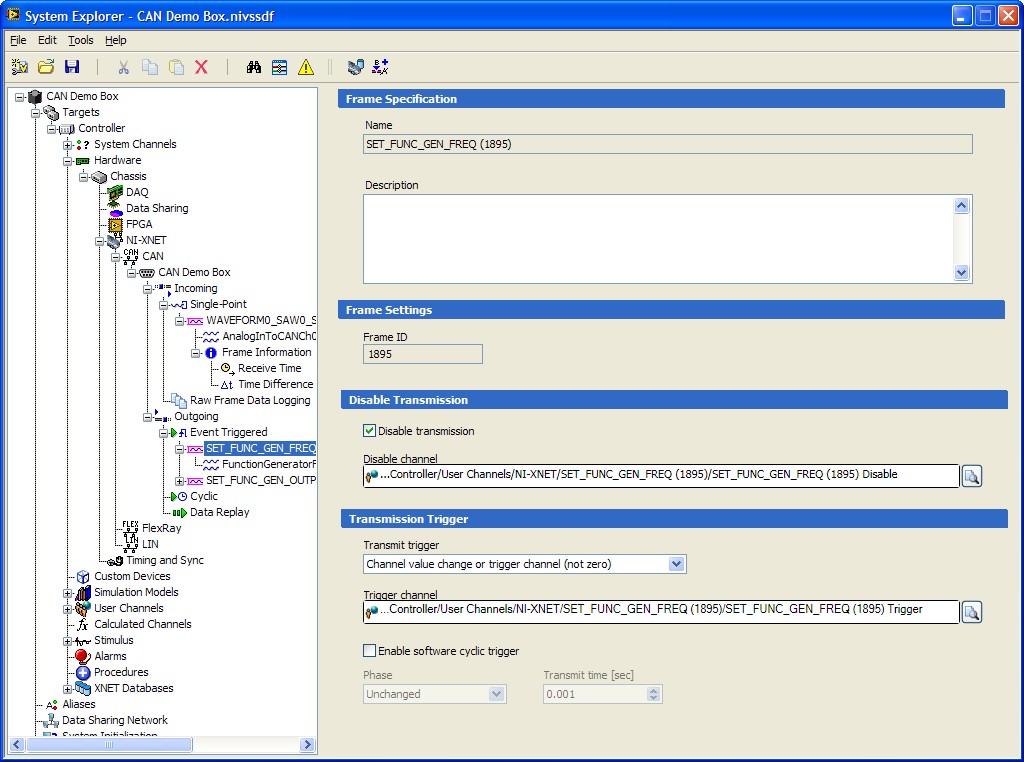Enable software cyclic trigger checkbox
This screenshot has width=1024, height=762.
pos(370,650)
